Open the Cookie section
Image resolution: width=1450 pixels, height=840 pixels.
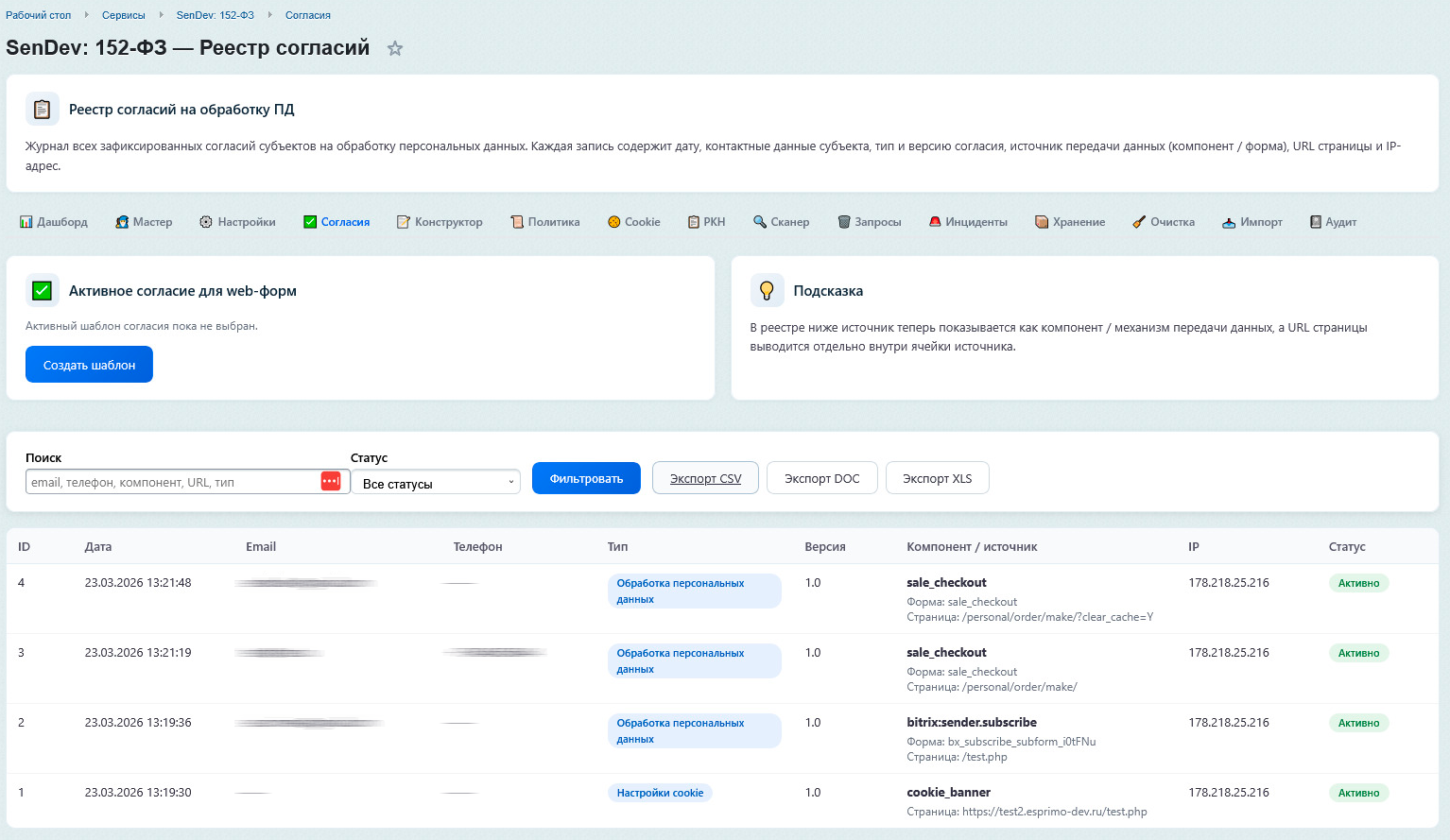633,222
